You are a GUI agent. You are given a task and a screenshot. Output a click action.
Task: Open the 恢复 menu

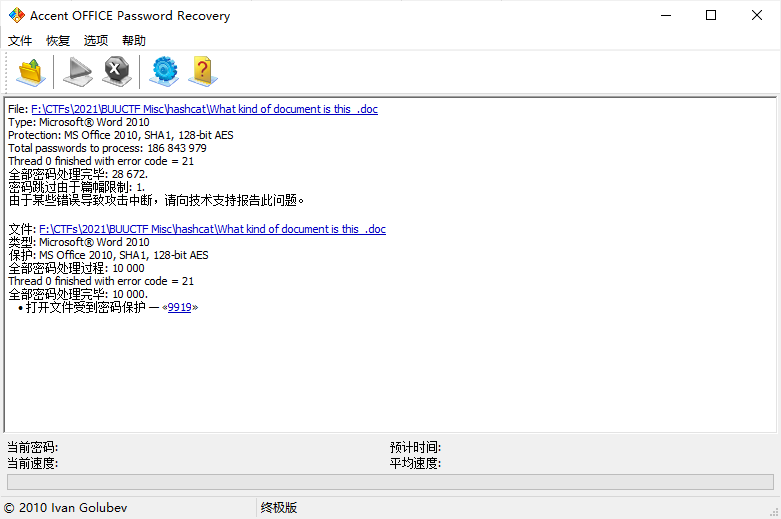58,41
